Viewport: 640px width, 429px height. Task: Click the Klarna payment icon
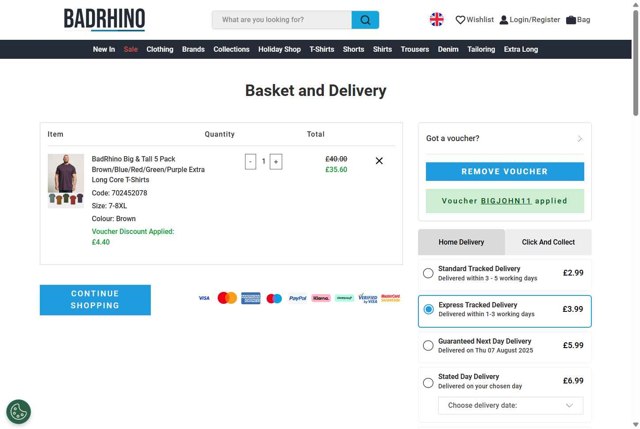coord(321,298)
